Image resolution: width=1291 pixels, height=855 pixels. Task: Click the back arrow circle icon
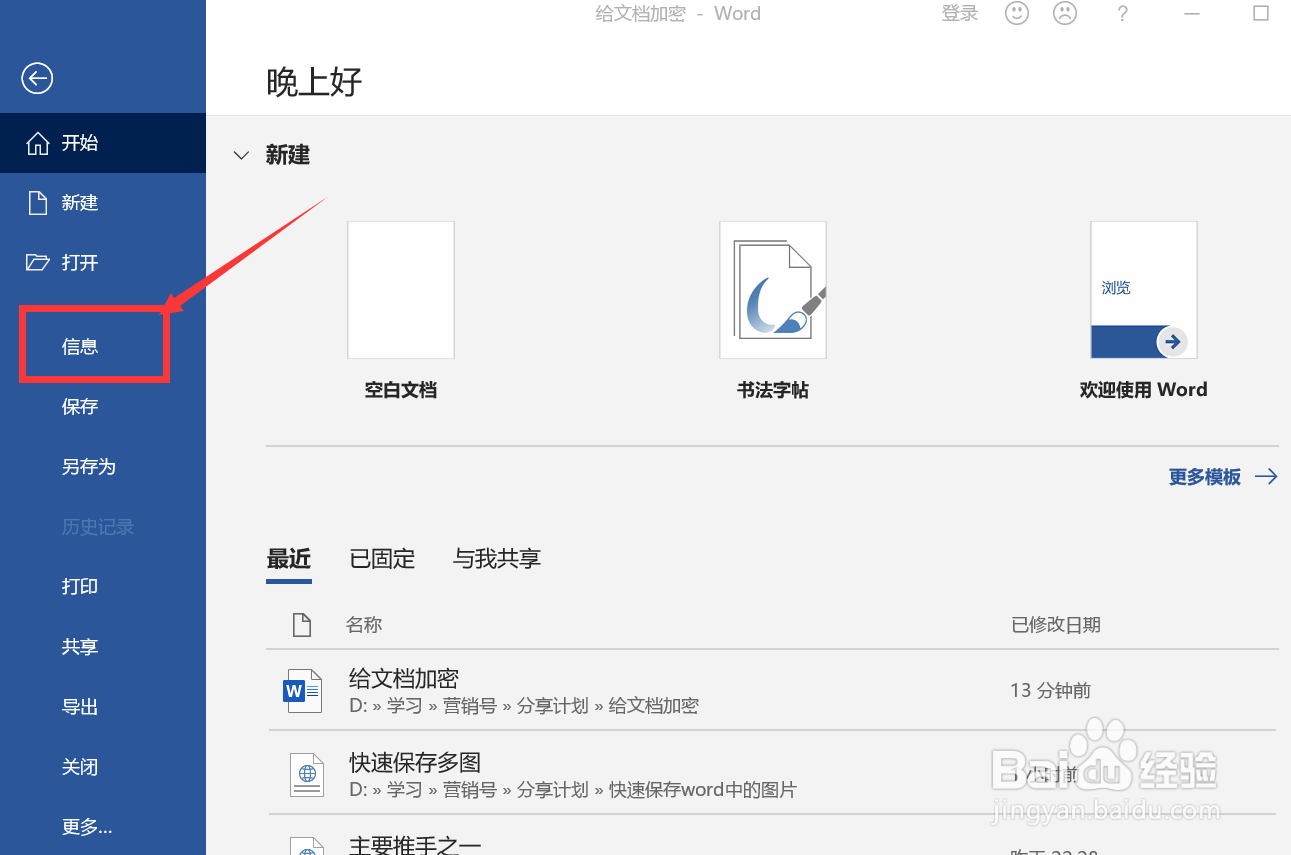37,78
